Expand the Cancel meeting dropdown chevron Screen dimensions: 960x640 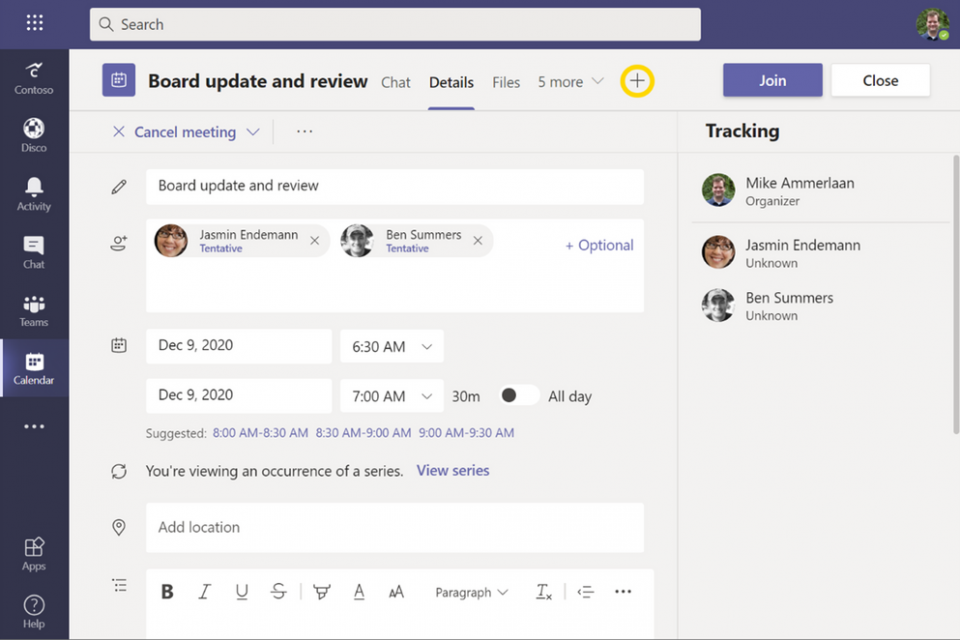click(x=253, y=131)
